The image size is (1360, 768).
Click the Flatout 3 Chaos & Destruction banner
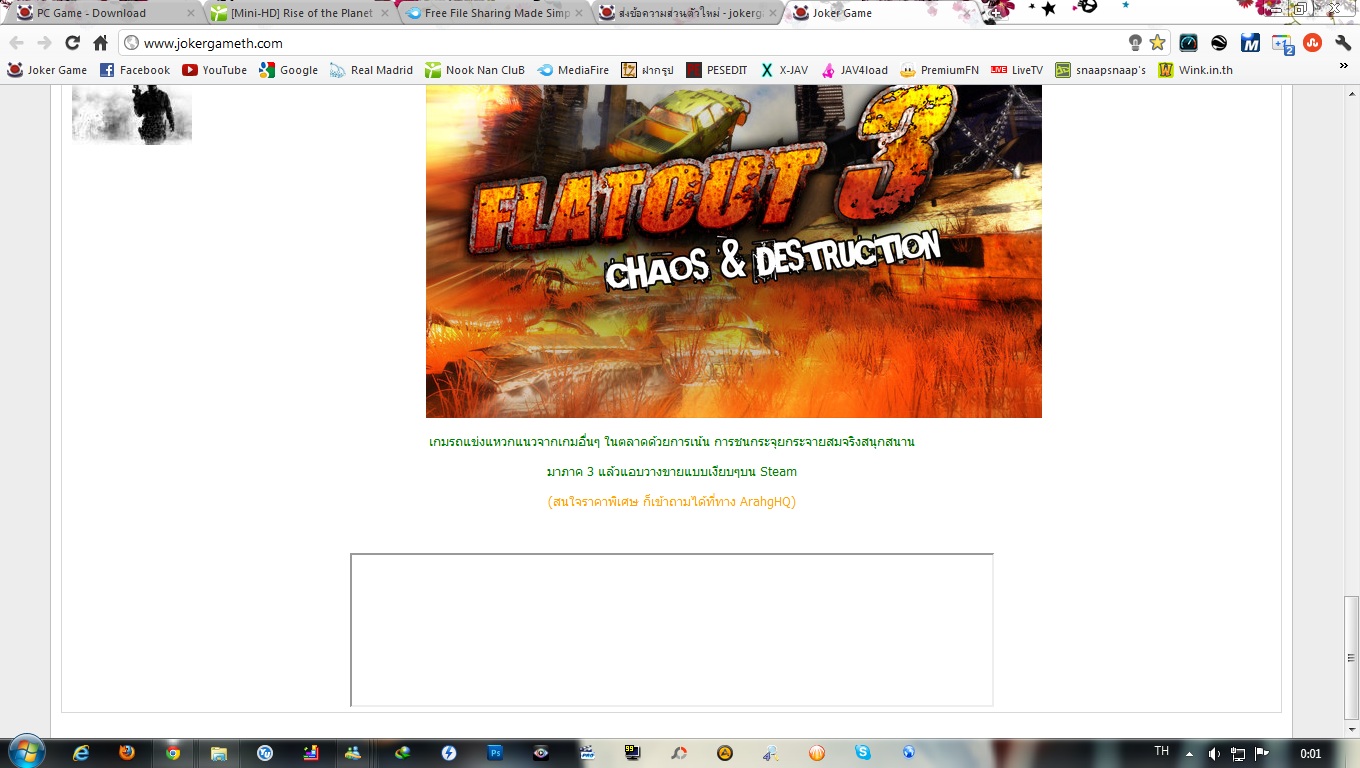click(x=733, y=251)
